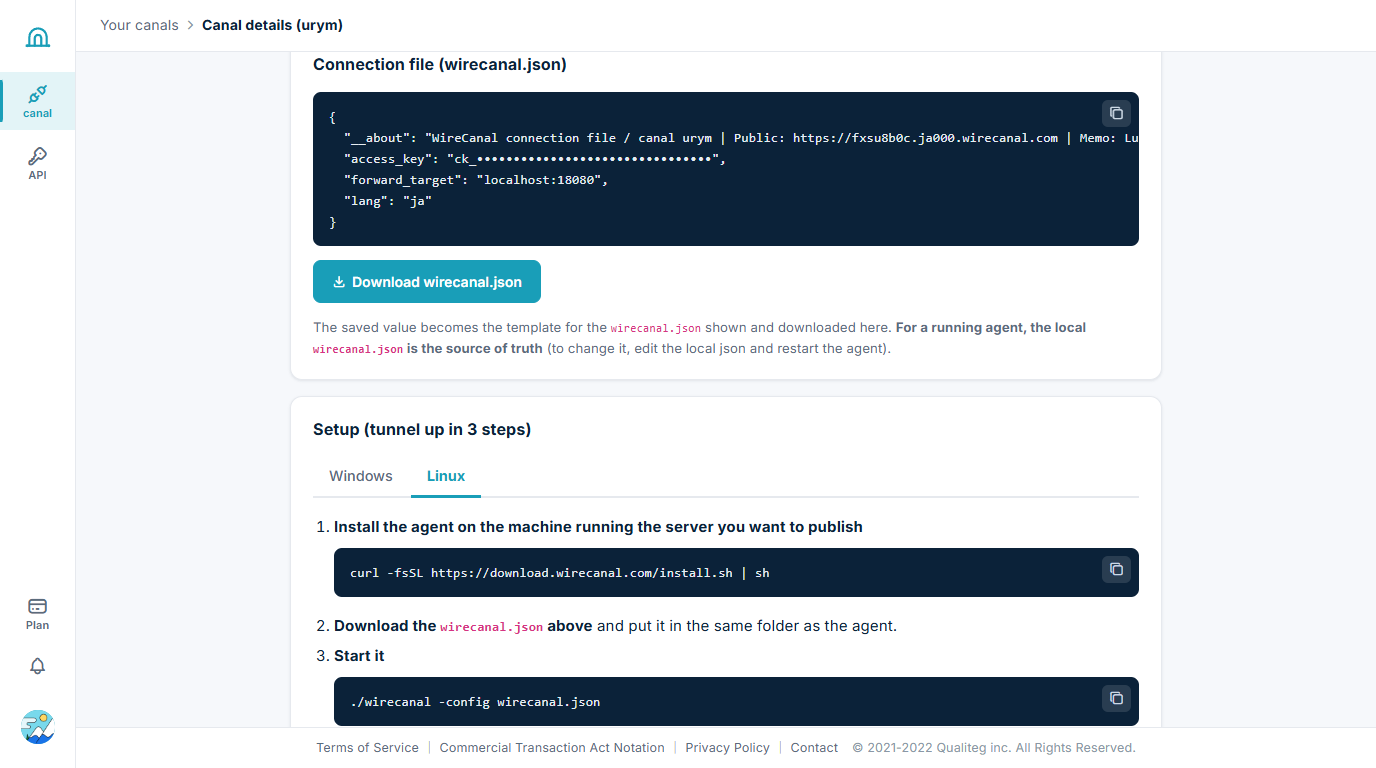The image size is (1376, 768).
Task: Click the masked access_key line in code
Action: [535, 159]
